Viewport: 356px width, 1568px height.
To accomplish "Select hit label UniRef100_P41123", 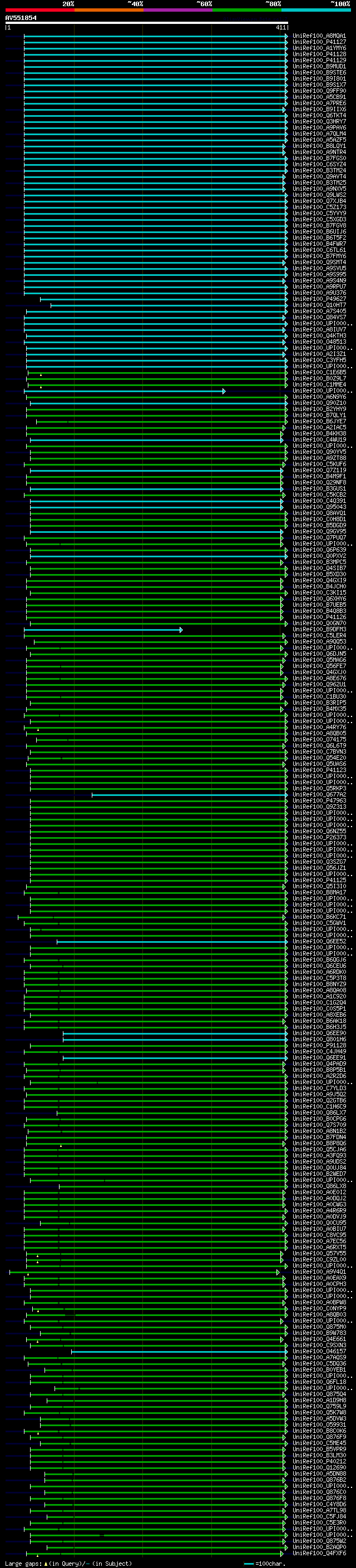I will pos(319,770).
